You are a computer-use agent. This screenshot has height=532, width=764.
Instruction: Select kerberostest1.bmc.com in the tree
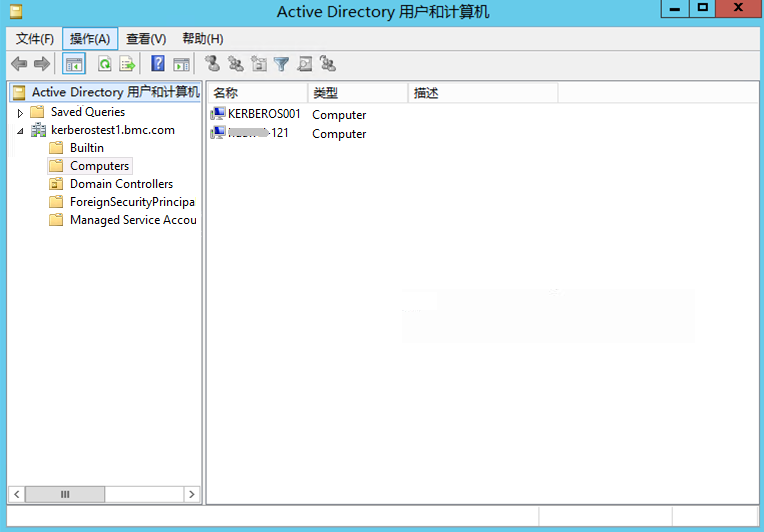tap(113, 130)
